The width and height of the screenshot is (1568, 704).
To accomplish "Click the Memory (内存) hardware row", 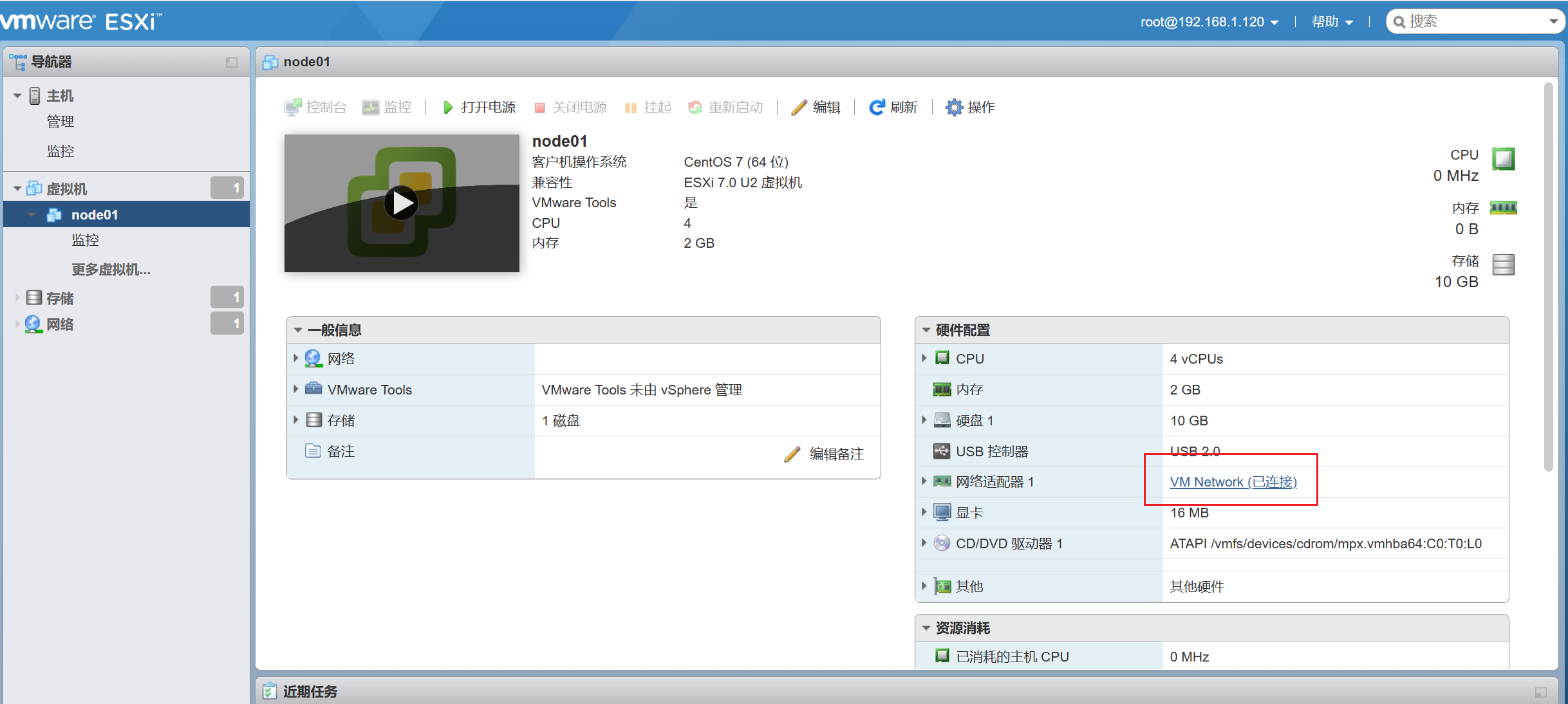I will point(1211,389).
